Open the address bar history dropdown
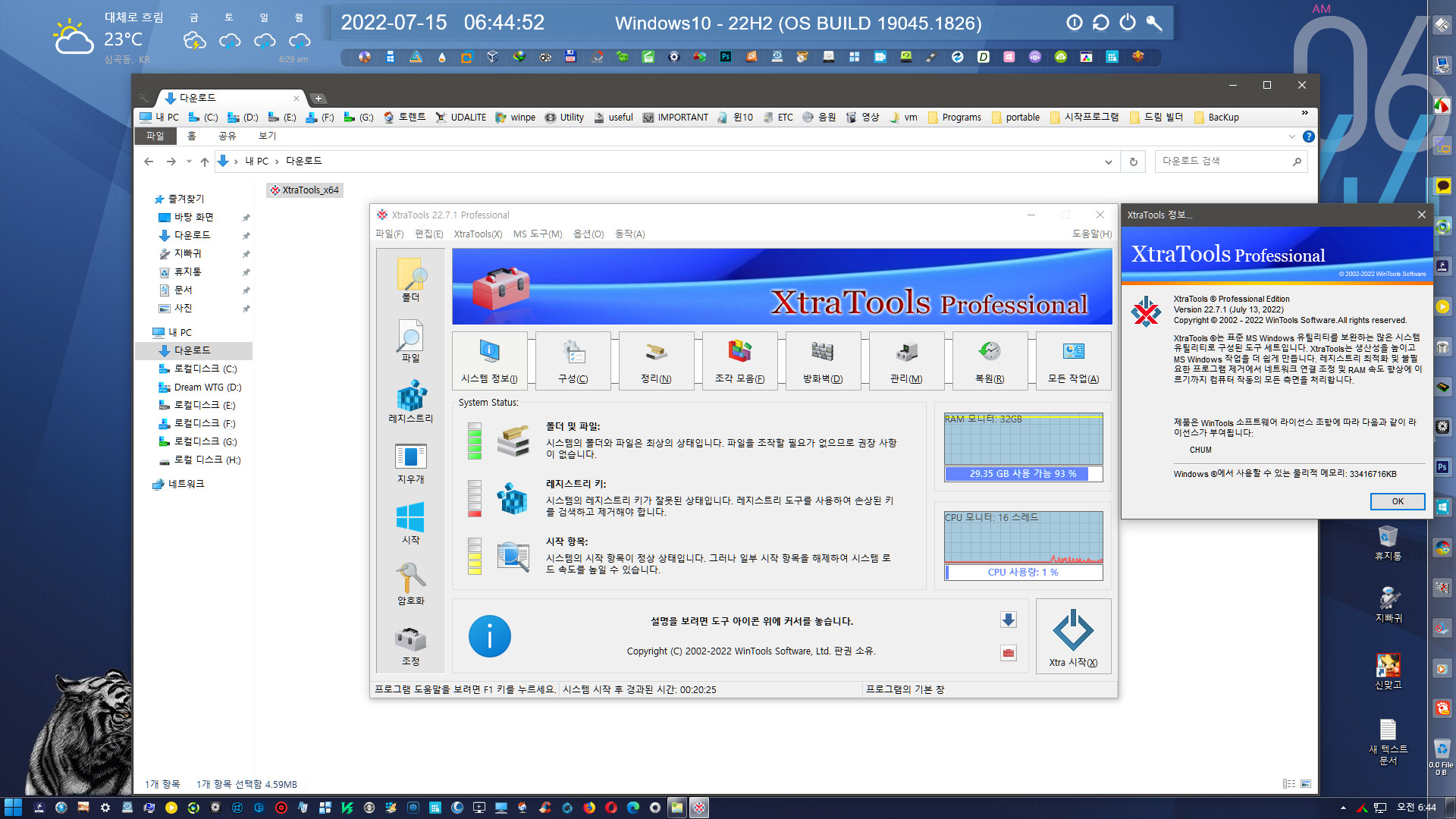The width and height of the screenshot is (1456, 819). coord(1109,162)
